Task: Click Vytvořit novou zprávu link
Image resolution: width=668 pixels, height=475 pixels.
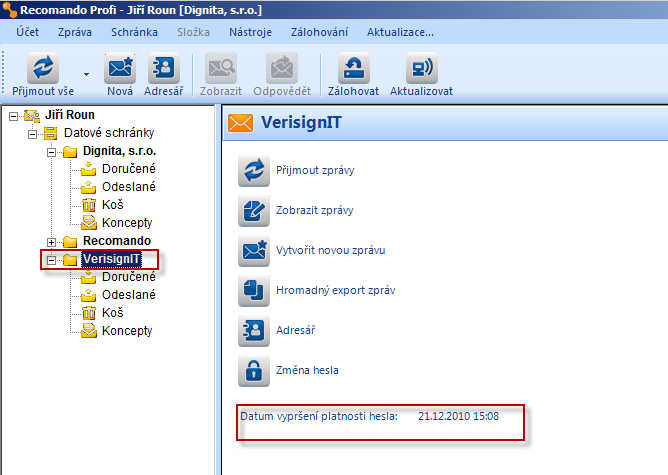Action: tap(330, 250)
